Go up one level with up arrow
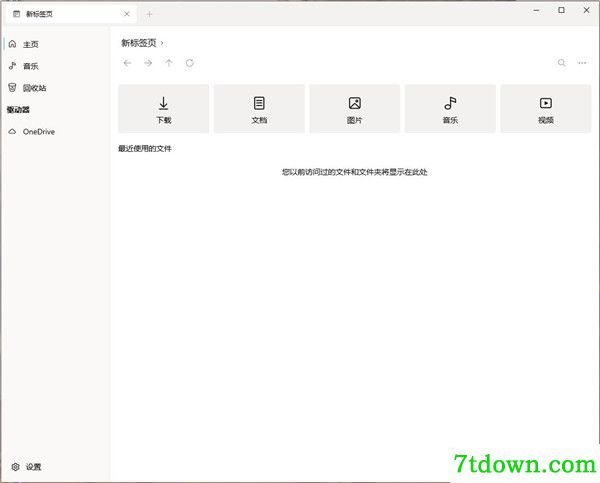 pos(169,63)
